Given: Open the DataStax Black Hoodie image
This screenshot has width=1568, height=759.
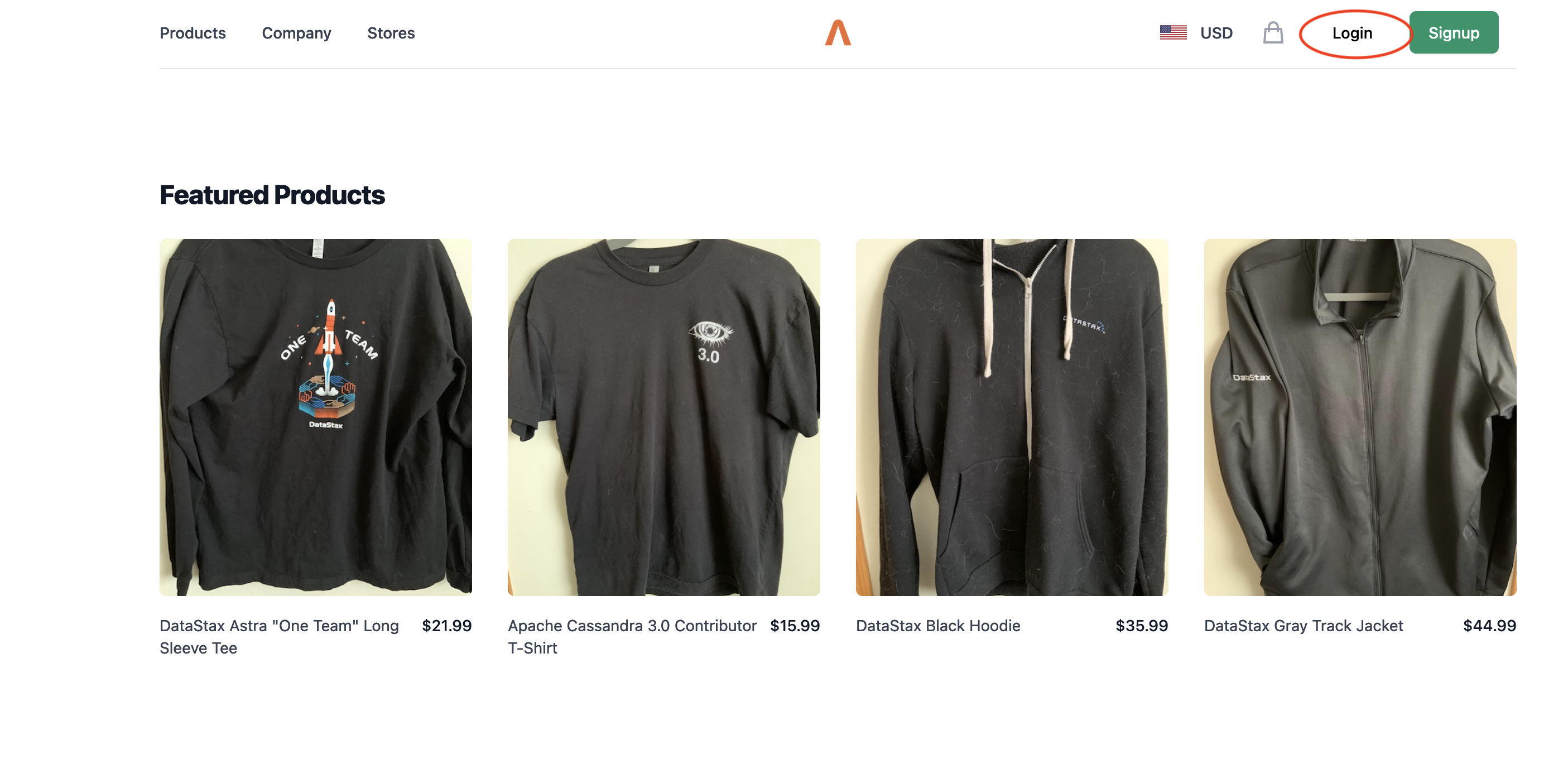Looking at the screenshot, I should [1012, 417].
